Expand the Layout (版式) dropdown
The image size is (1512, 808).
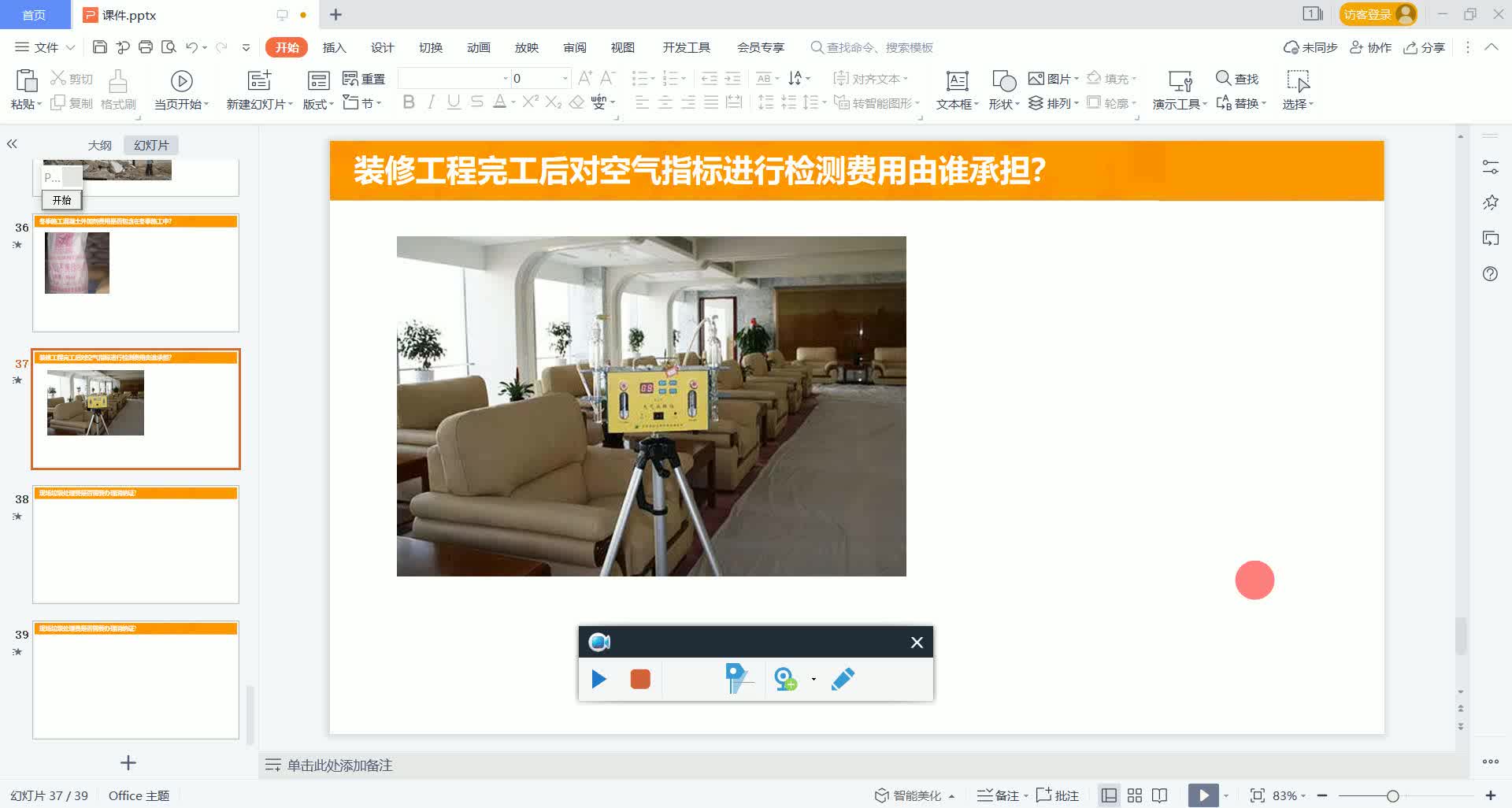(x=332, y=104)
